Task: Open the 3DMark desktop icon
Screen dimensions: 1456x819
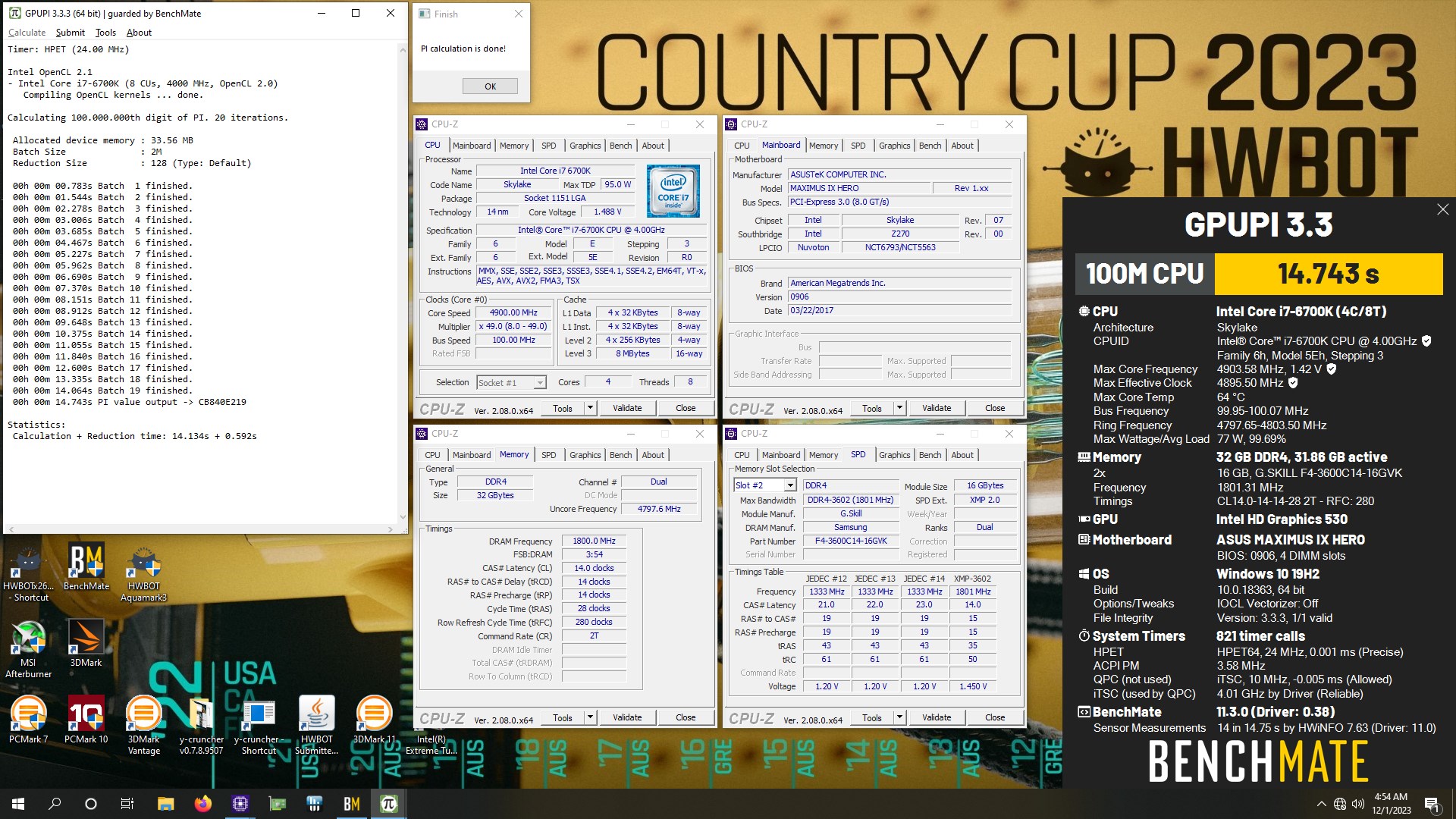Action: (86, 644)
